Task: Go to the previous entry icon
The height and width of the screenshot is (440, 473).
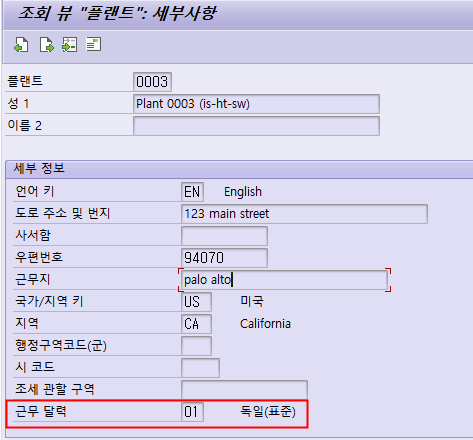Action: 21,45
